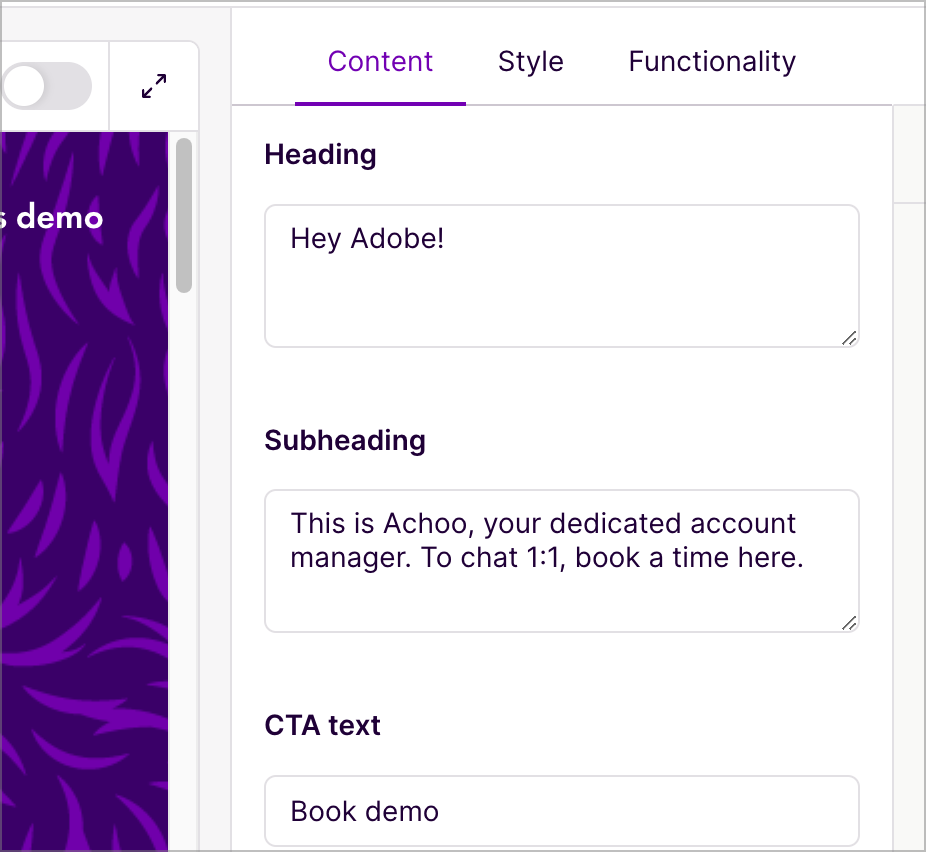This screenshot has height=852, width=926.
Task: Click the CTA text field label
Action: point(322,725)
